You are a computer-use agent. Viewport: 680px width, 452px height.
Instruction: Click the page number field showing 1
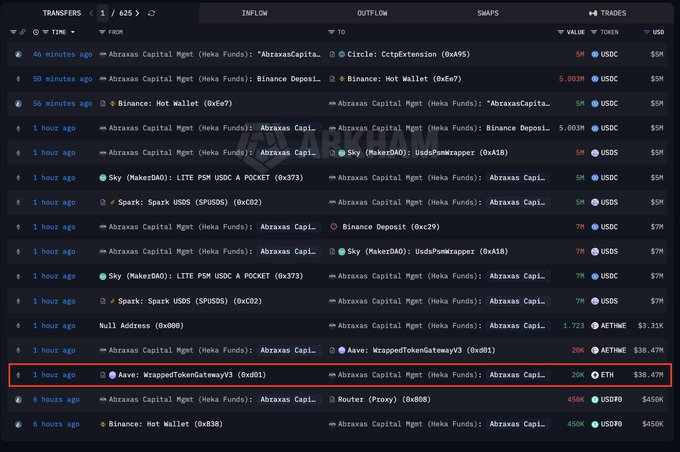coord(103,13)
